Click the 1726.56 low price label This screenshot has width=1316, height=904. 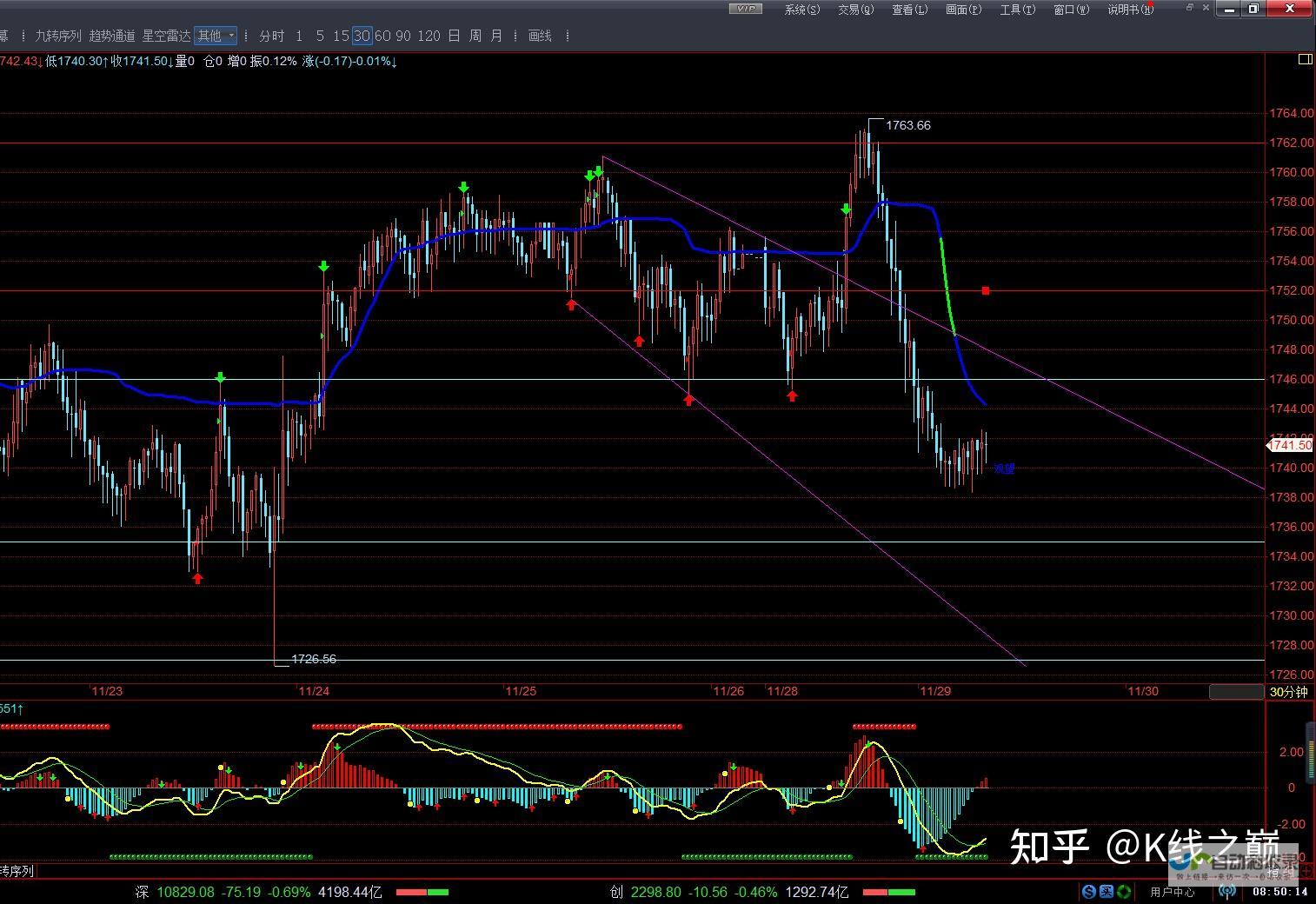pos(314,659)
